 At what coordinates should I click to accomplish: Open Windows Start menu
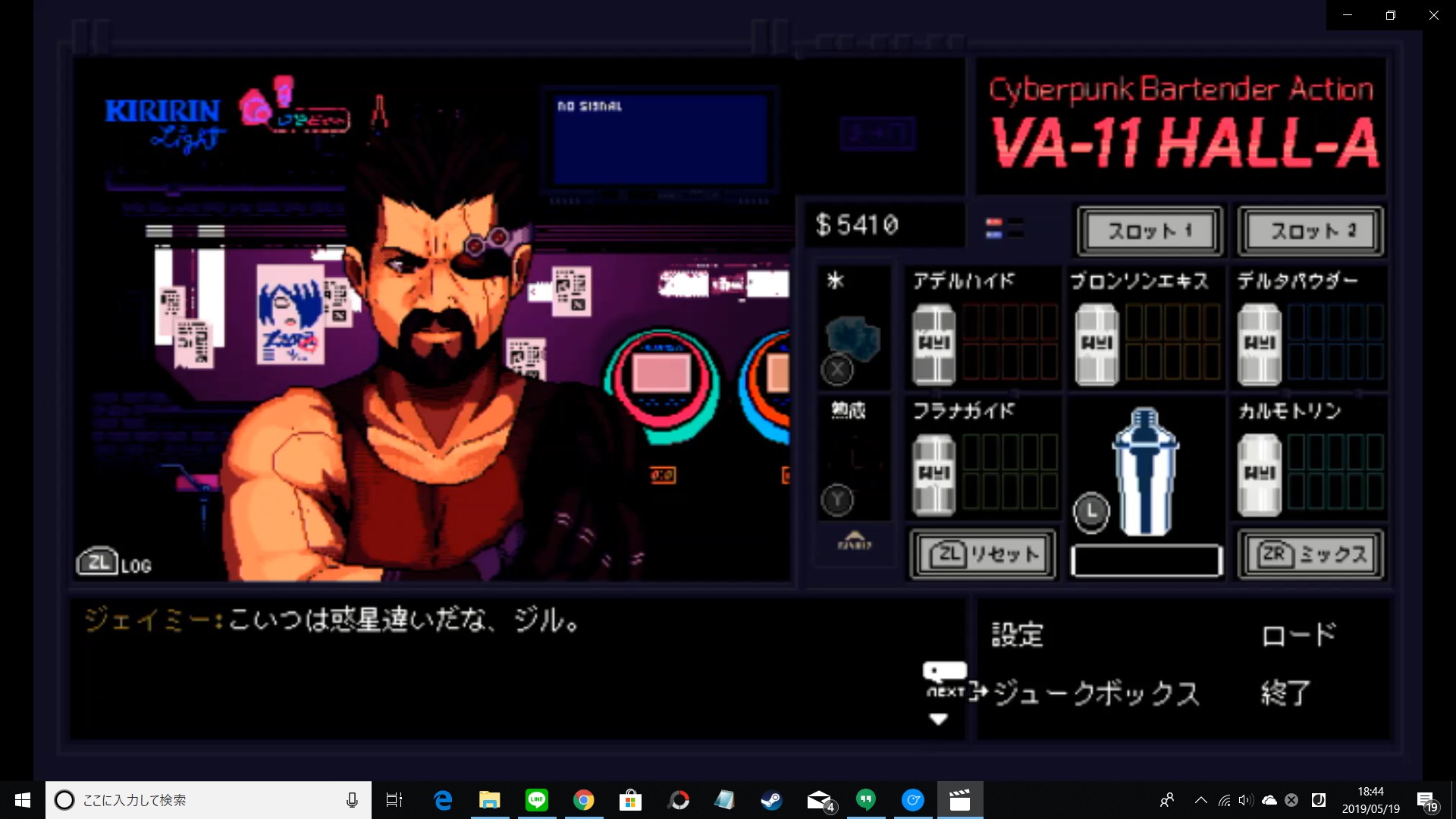[22, 800]
